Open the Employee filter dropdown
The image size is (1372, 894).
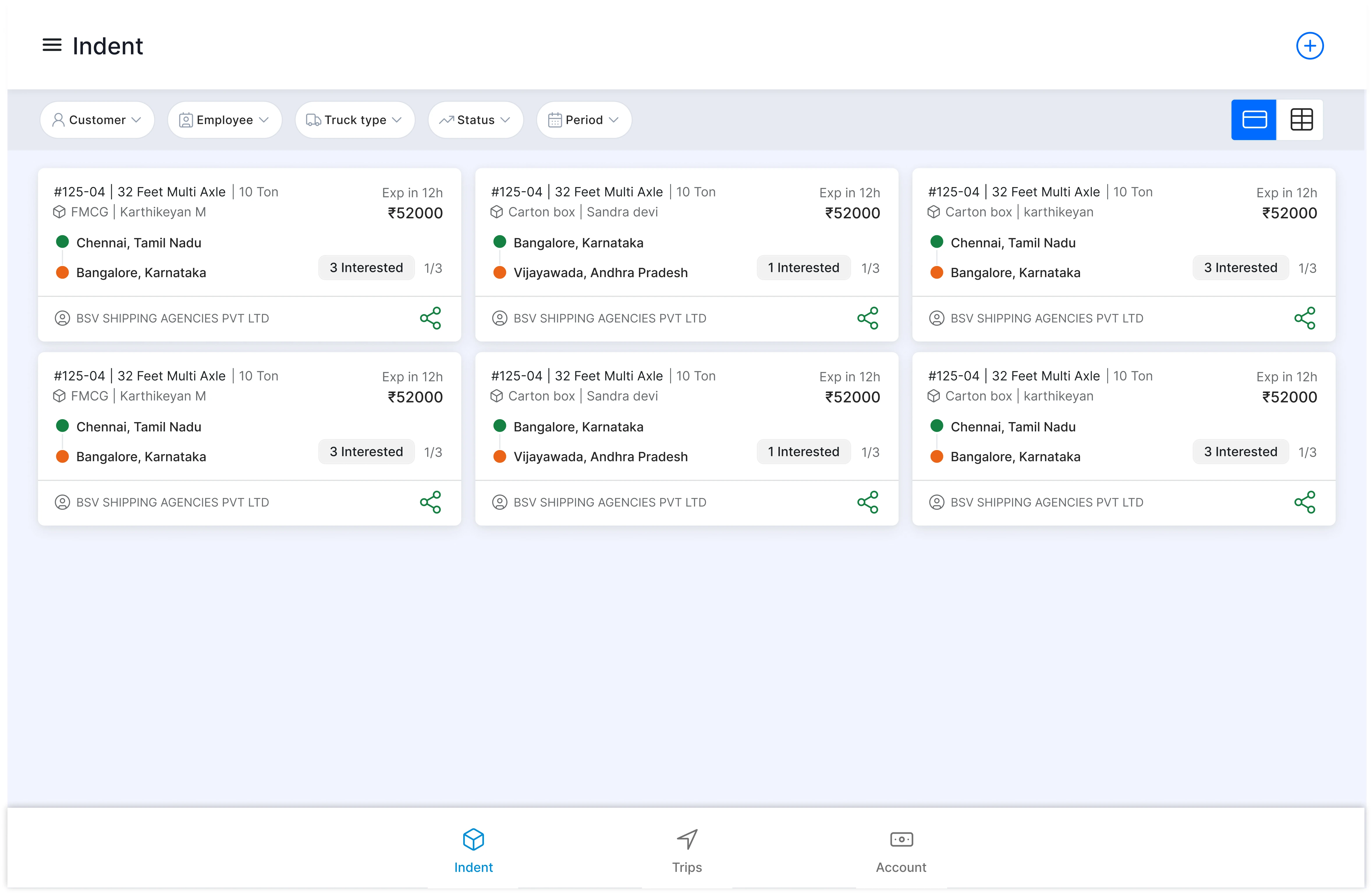tap(224, 120)
